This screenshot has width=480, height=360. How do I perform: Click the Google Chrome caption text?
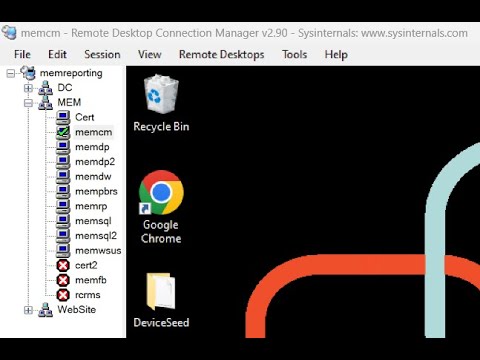pos(161,232)
